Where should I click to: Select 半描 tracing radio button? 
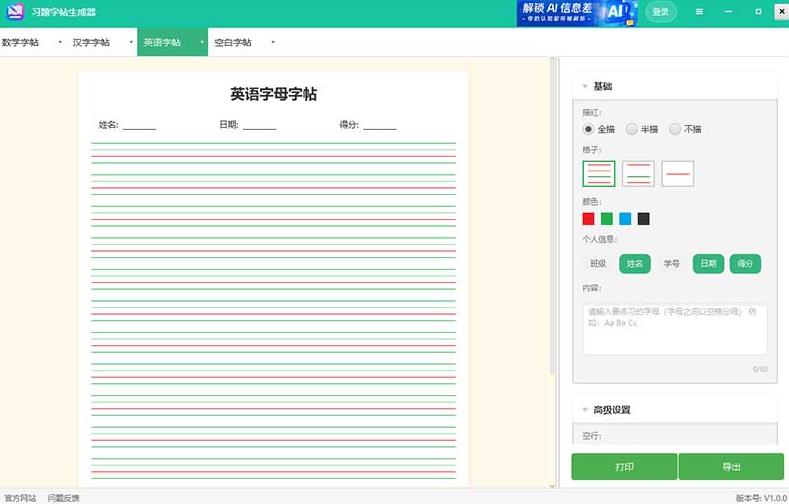pos(632,129)
